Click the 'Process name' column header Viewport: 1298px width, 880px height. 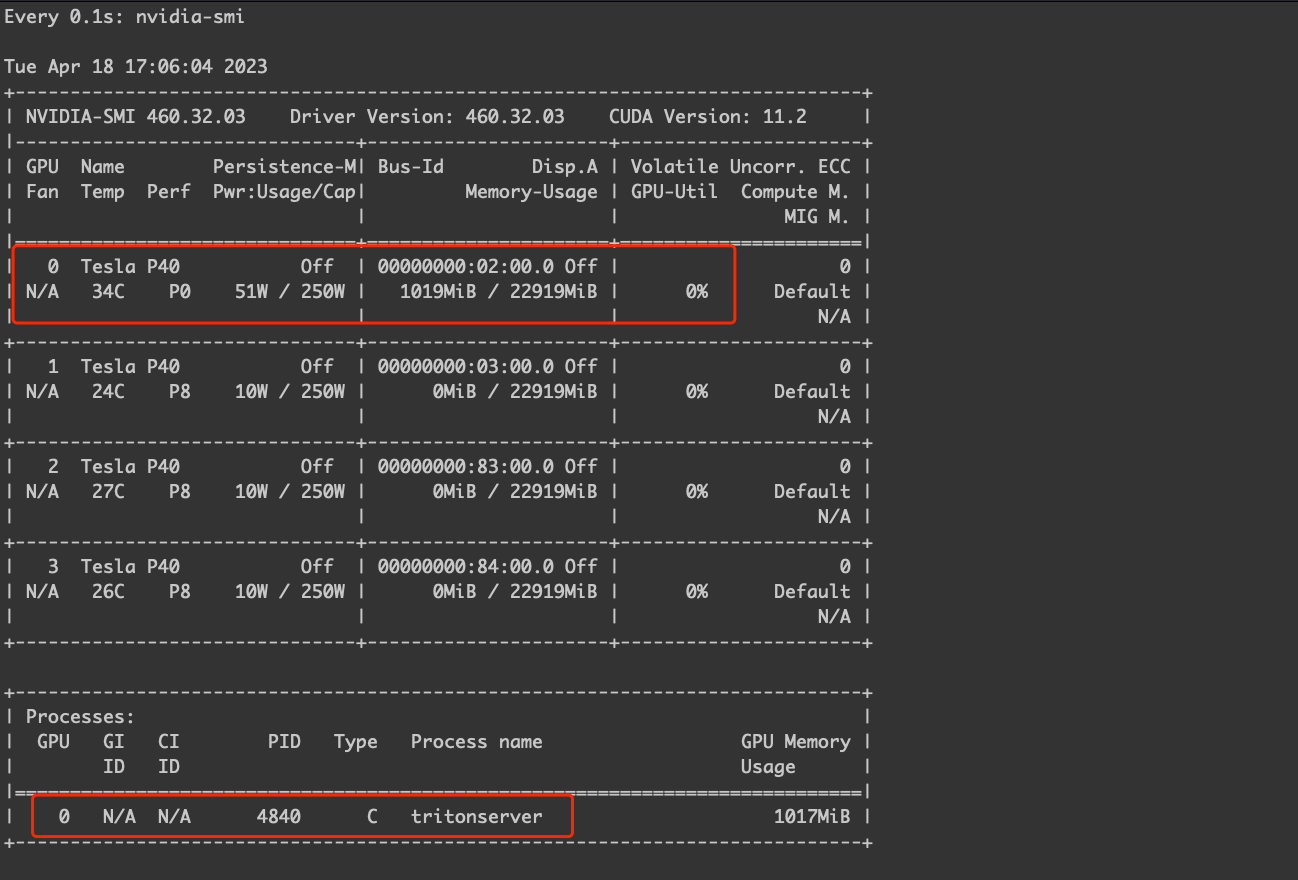[x=477, y=742]
